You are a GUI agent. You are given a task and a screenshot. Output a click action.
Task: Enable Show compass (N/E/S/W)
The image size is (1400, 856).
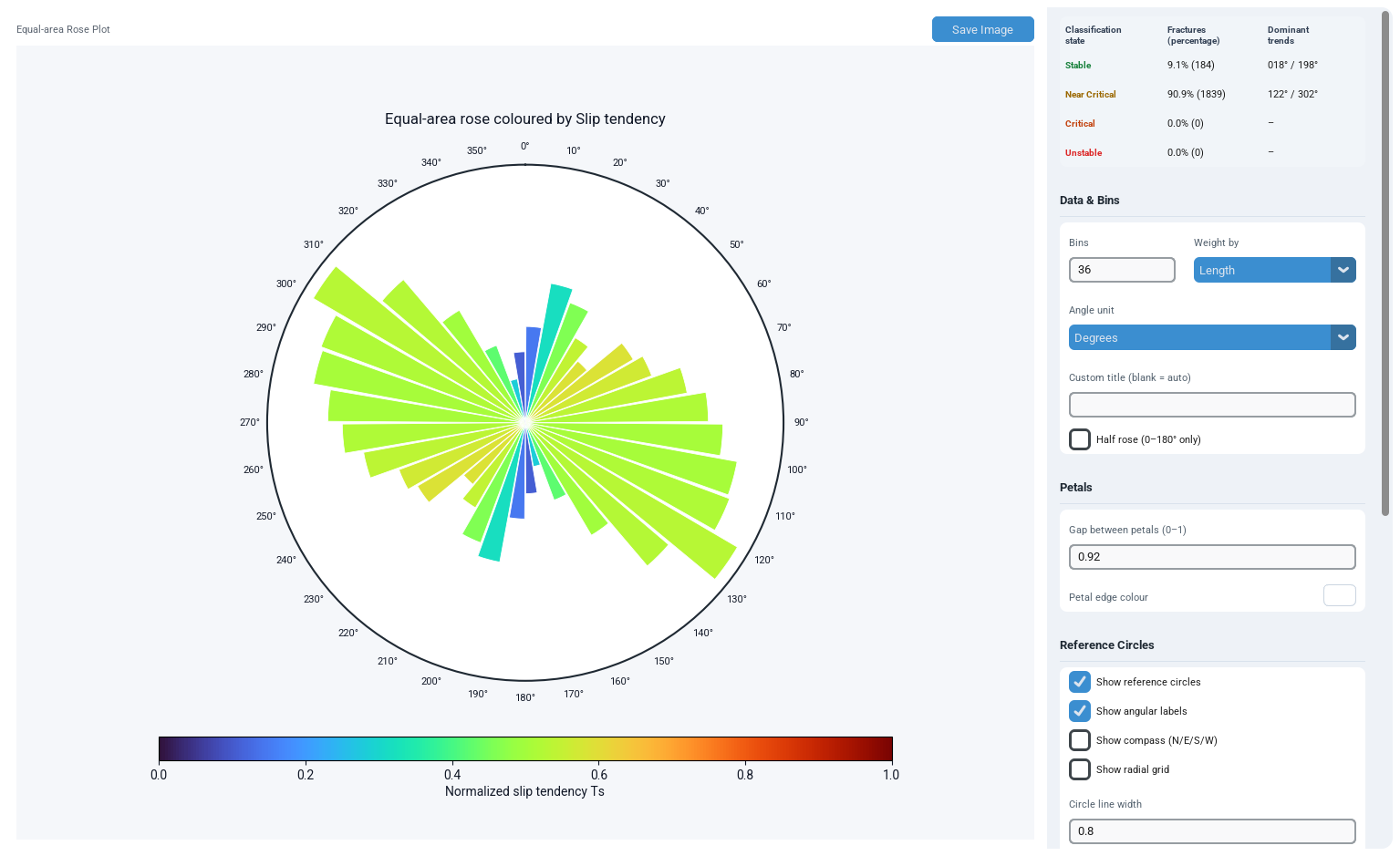pyautogui.click(x=1080, y=740)
